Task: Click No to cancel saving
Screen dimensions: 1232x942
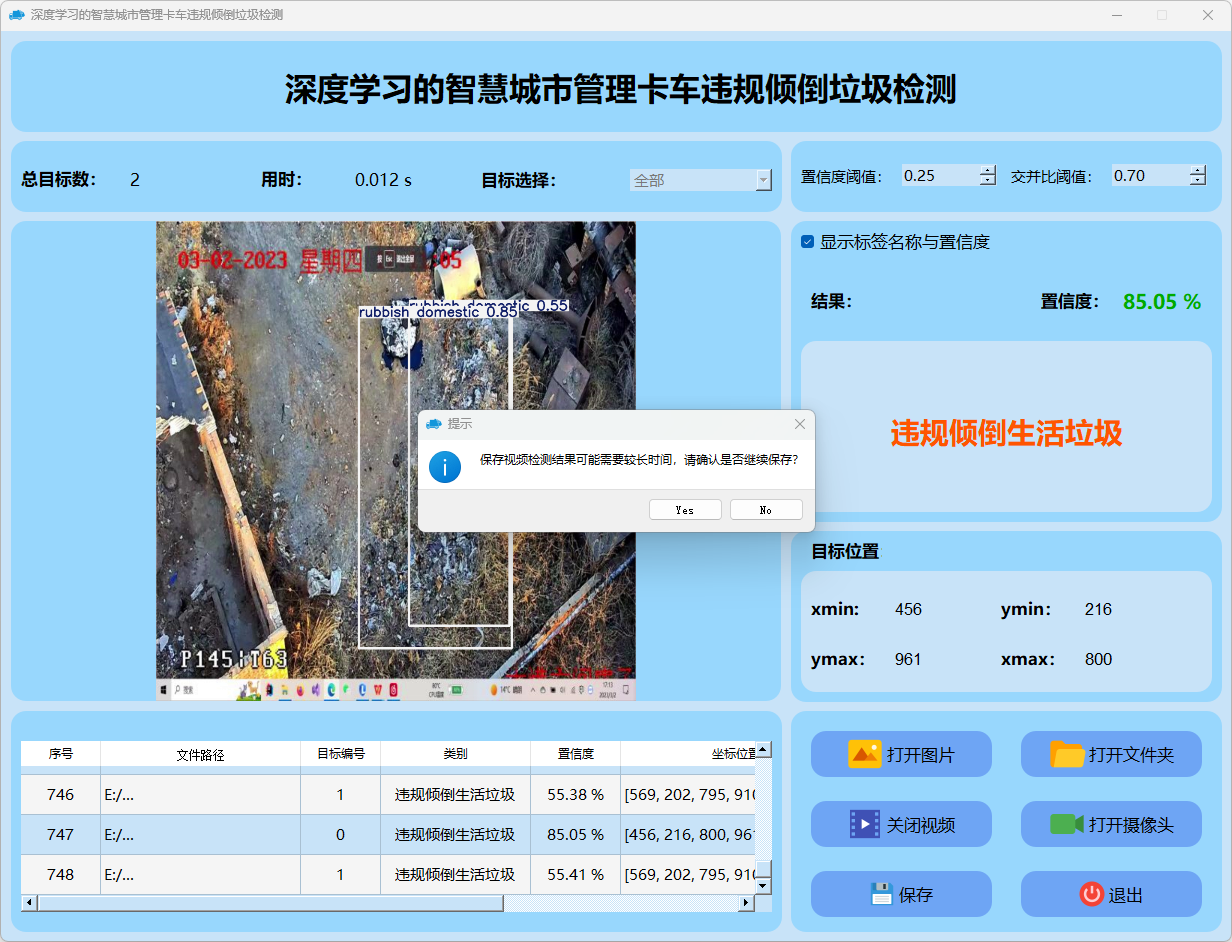Action: 766,510
